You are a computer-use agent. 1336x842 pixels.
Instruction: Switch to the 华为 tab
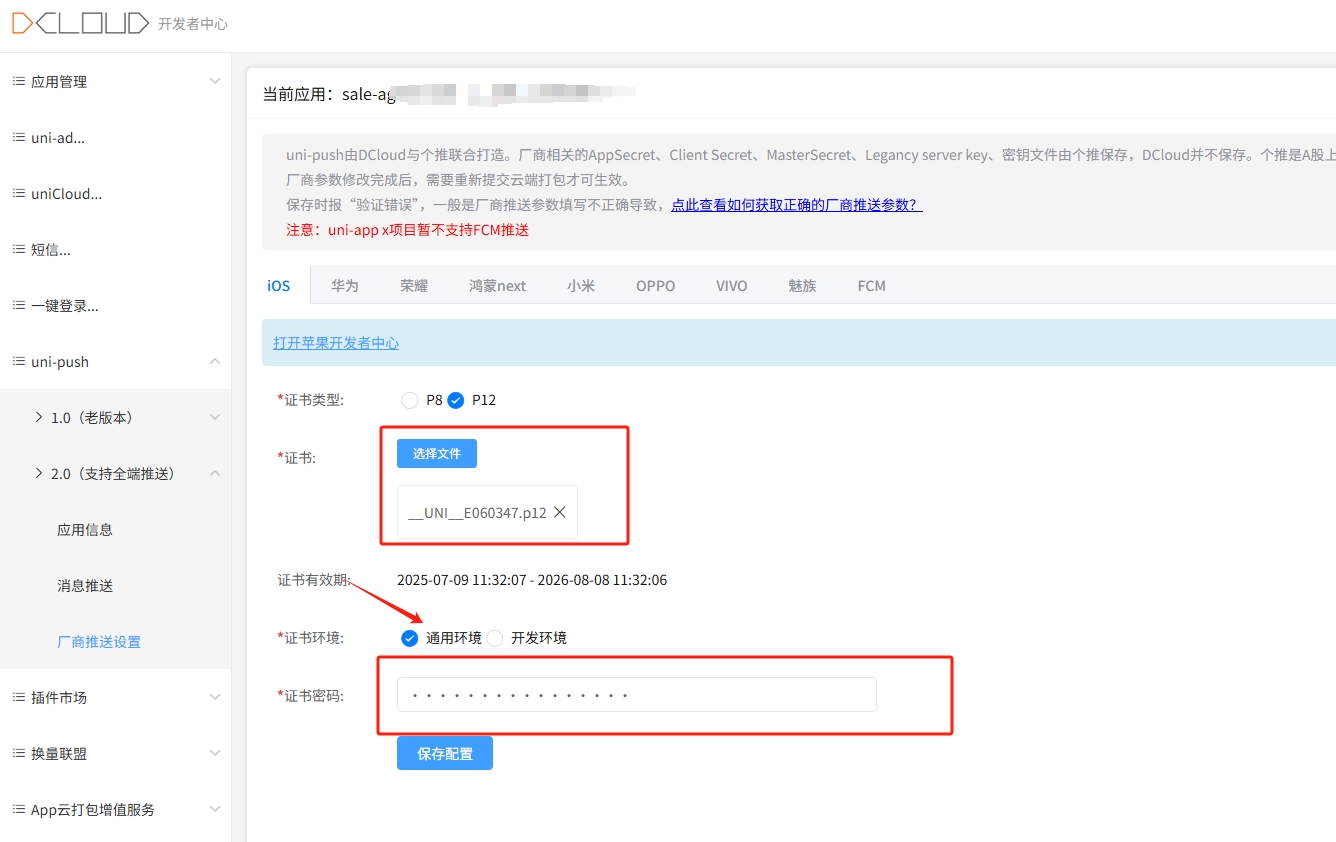(345, 285)
